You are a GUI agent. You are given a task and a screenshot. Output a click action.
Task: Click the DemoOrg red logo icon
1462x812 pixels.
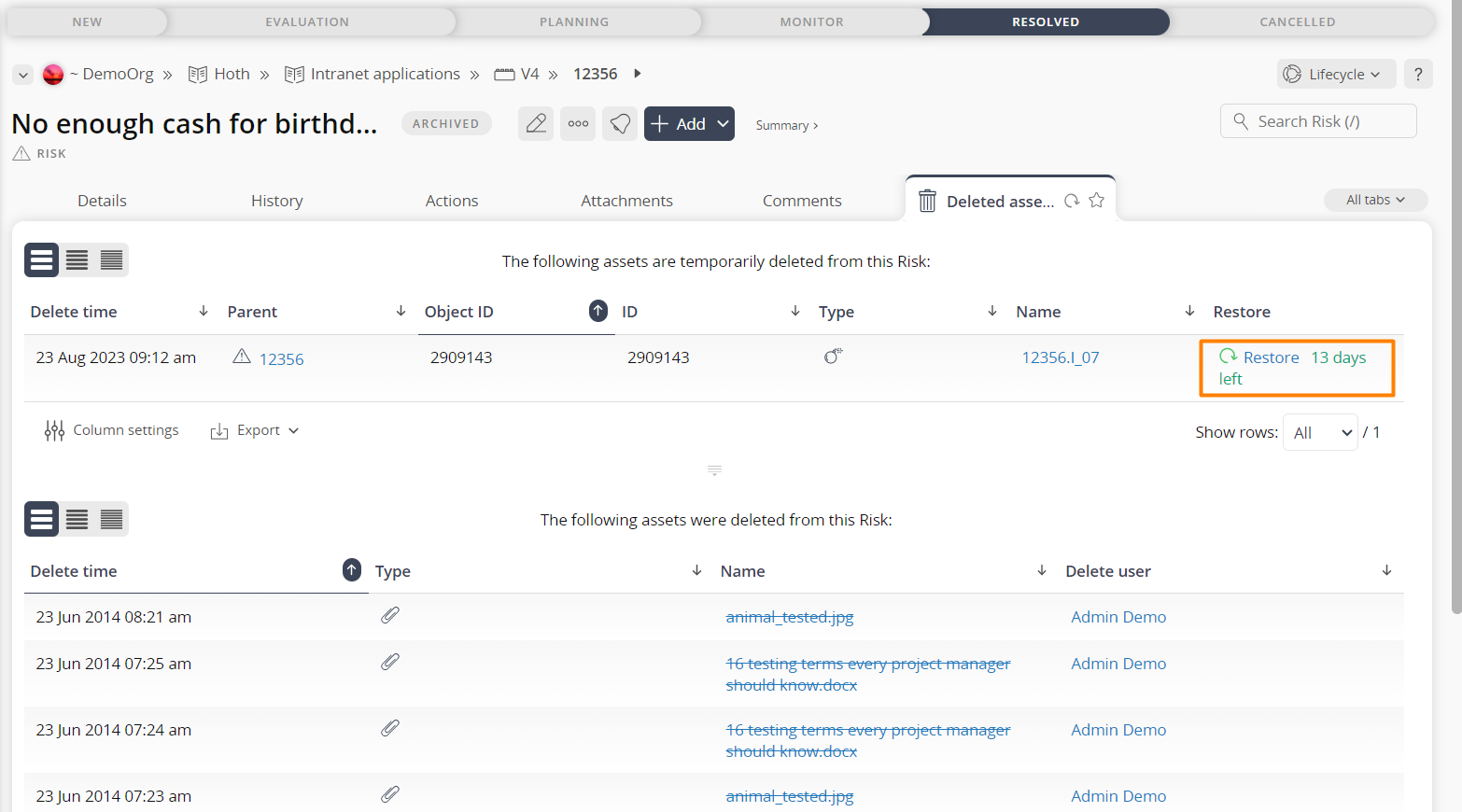[53, 74]
